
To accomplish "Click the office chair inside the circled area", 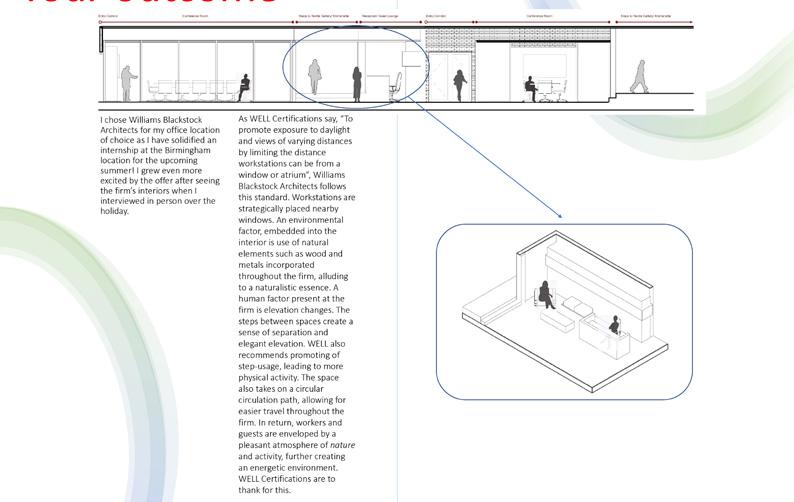I will (396, 86).
